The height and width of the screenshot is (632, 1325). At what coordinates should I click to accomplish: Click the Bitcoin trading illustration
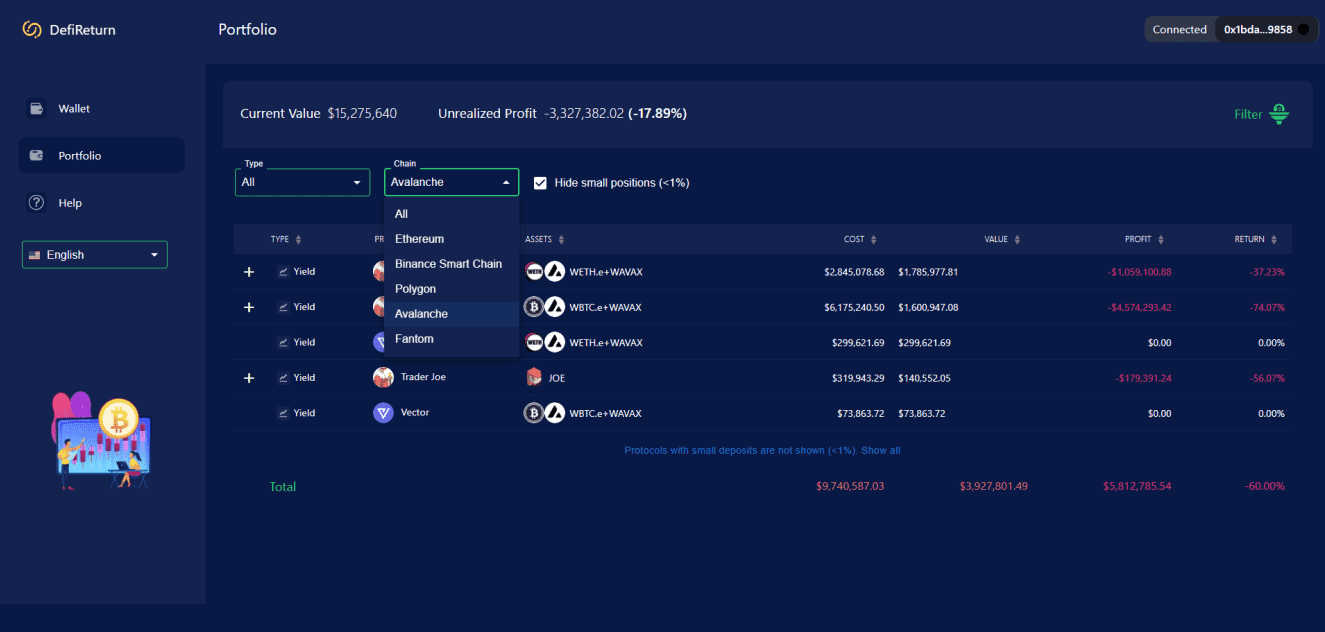click(x=102, y=440)
